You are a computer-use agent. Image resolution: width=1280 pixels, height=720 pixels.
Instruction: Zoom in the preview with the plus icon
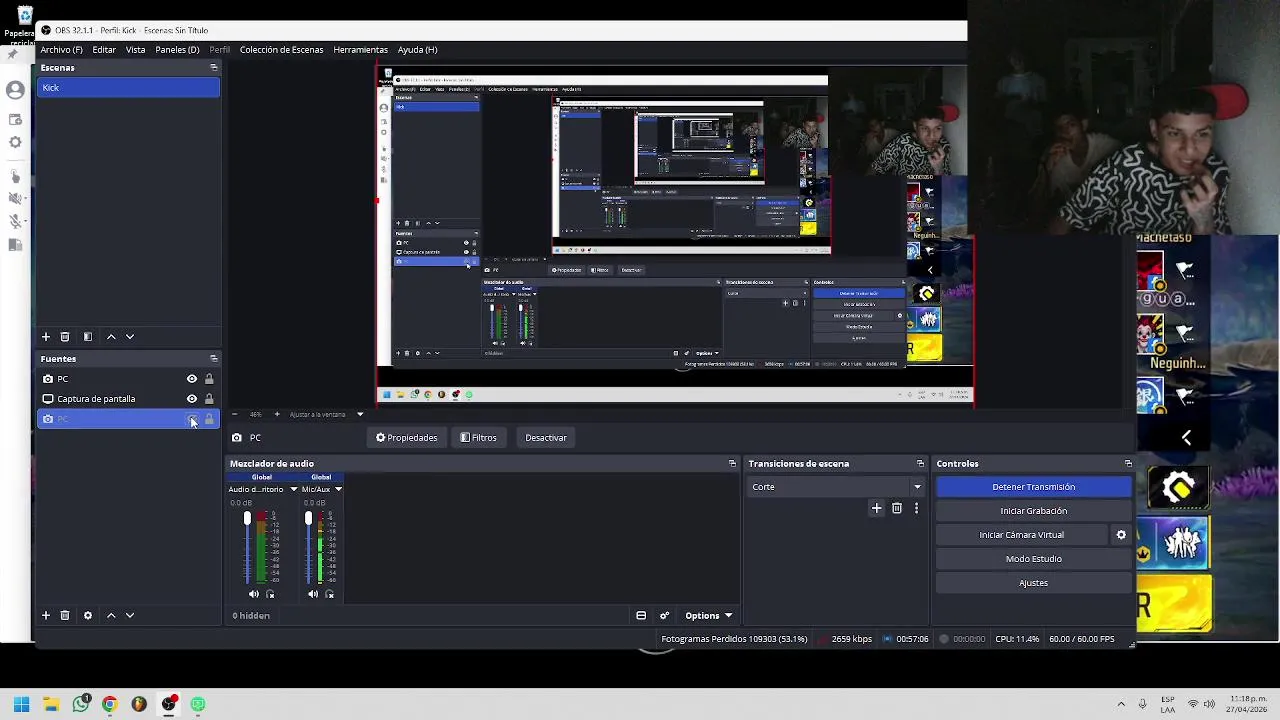277,414
